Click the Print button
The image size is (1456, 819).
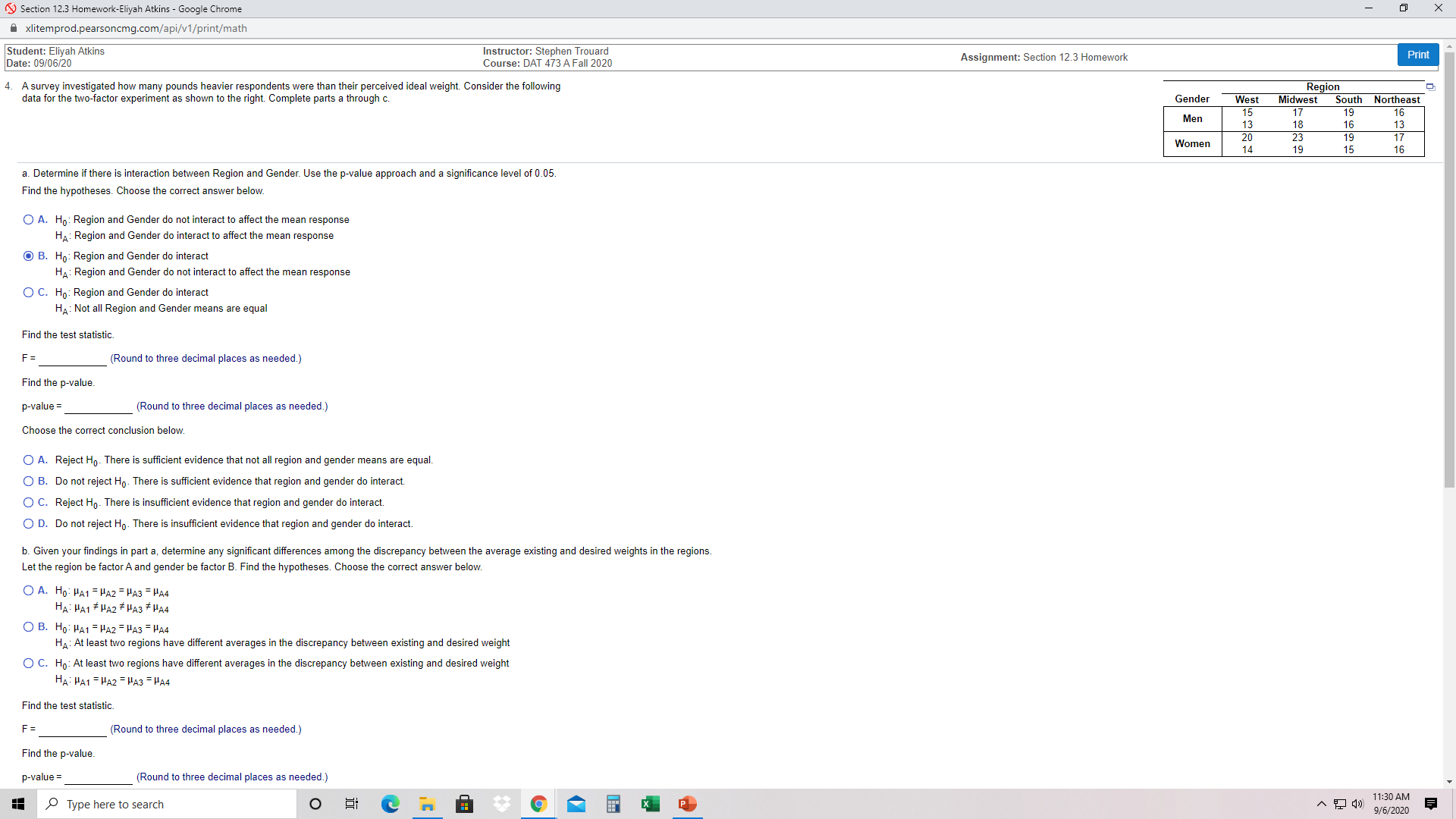(1417, 55)
